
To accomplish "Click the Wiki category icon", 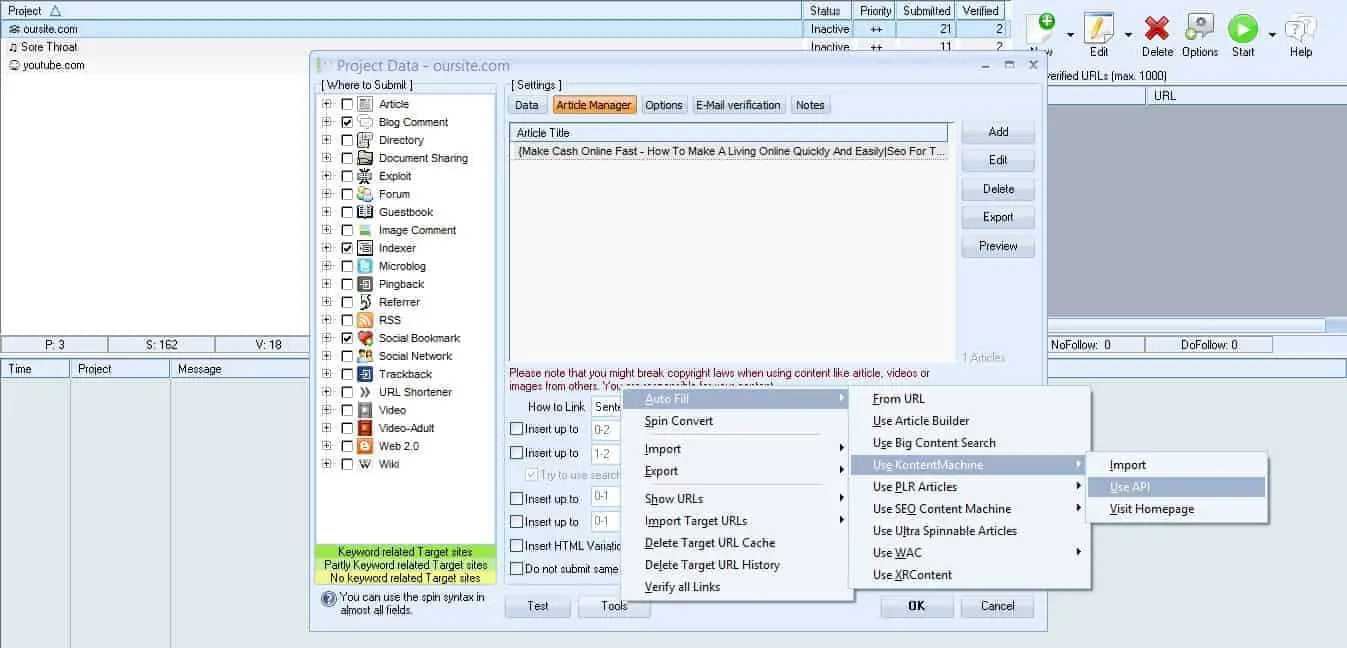I will pos(365,464).
